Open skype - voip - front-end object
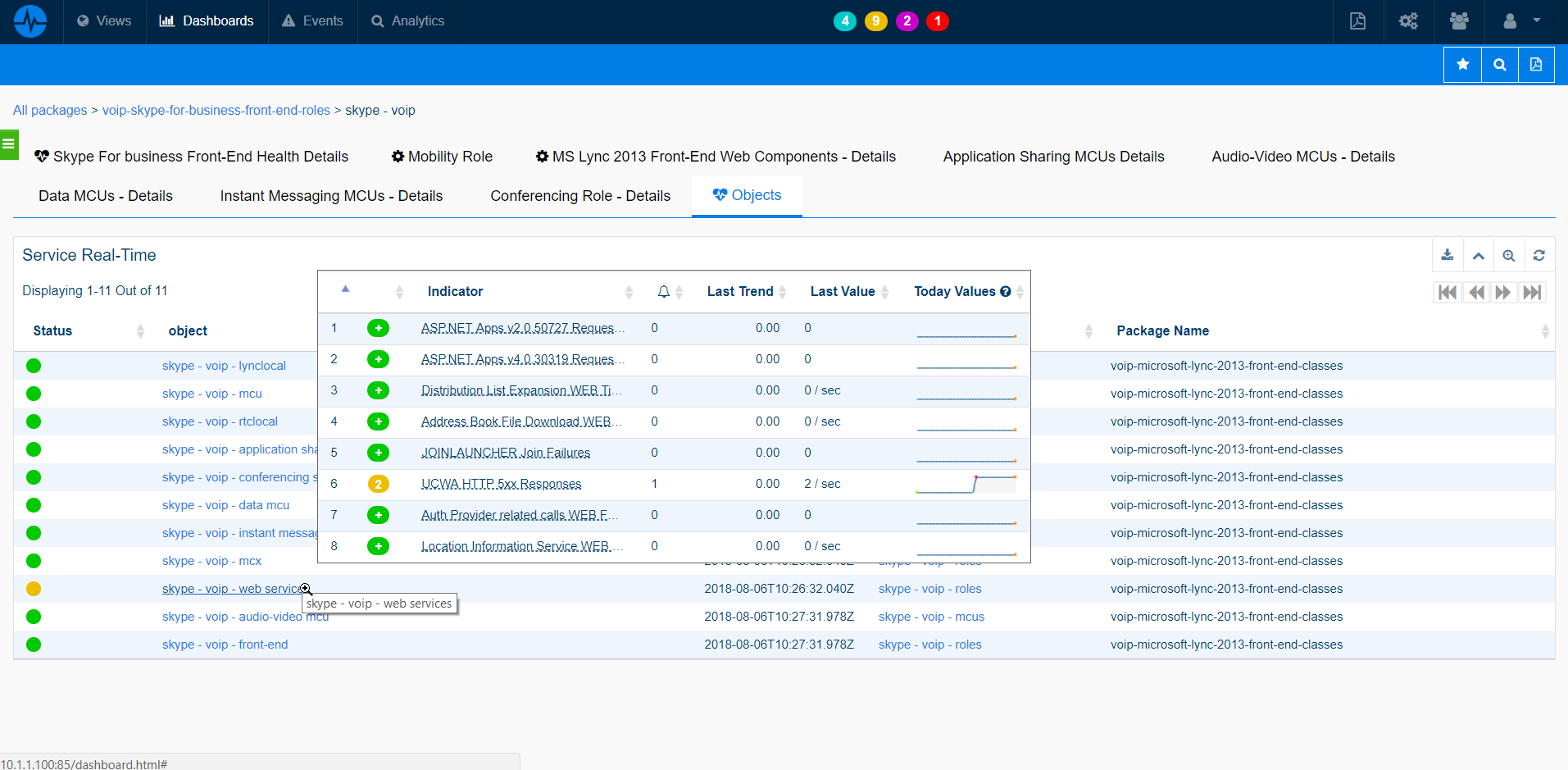1568x770 pixels. pos(225,645)
